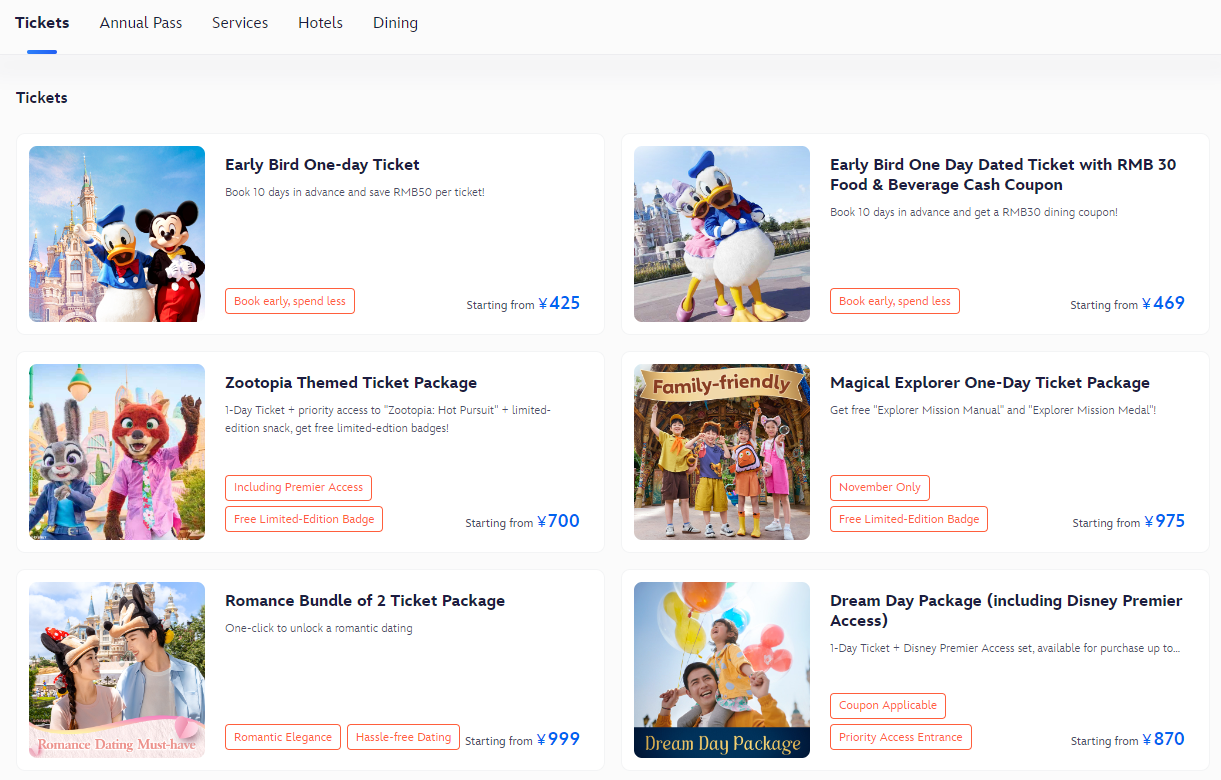This screenshot has height=780, width=1221.
Task: Click the Romantic Elegance tag
Action: [x=283, y=737]
